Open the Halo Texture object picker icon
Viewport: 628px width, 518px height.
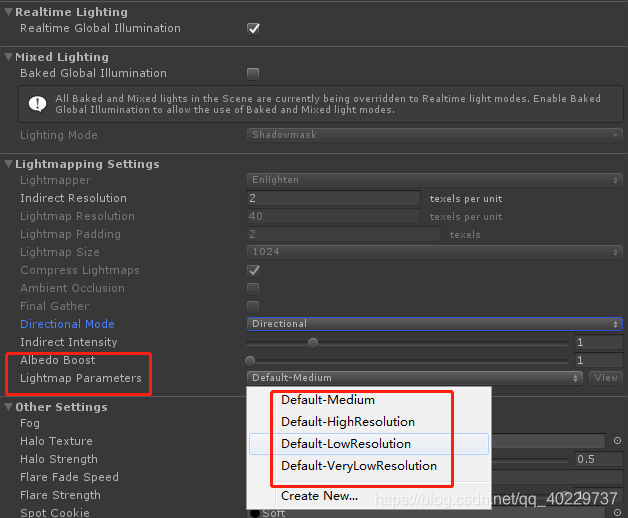click(617, 441)
